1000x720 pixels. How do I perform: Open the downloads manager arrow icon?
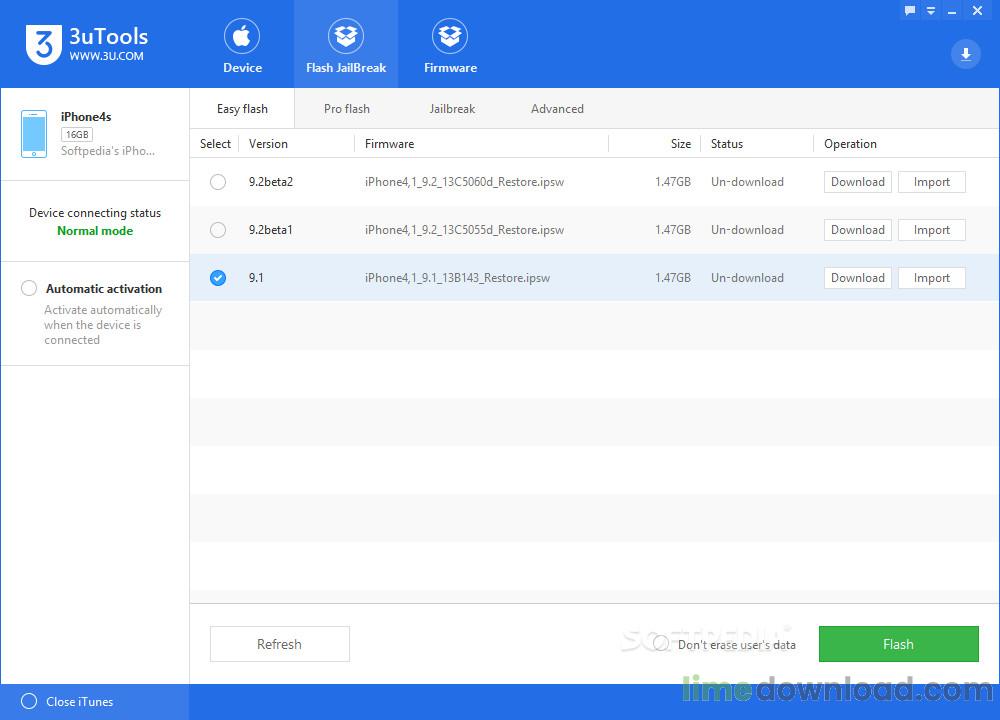click(x=966, y=54)
